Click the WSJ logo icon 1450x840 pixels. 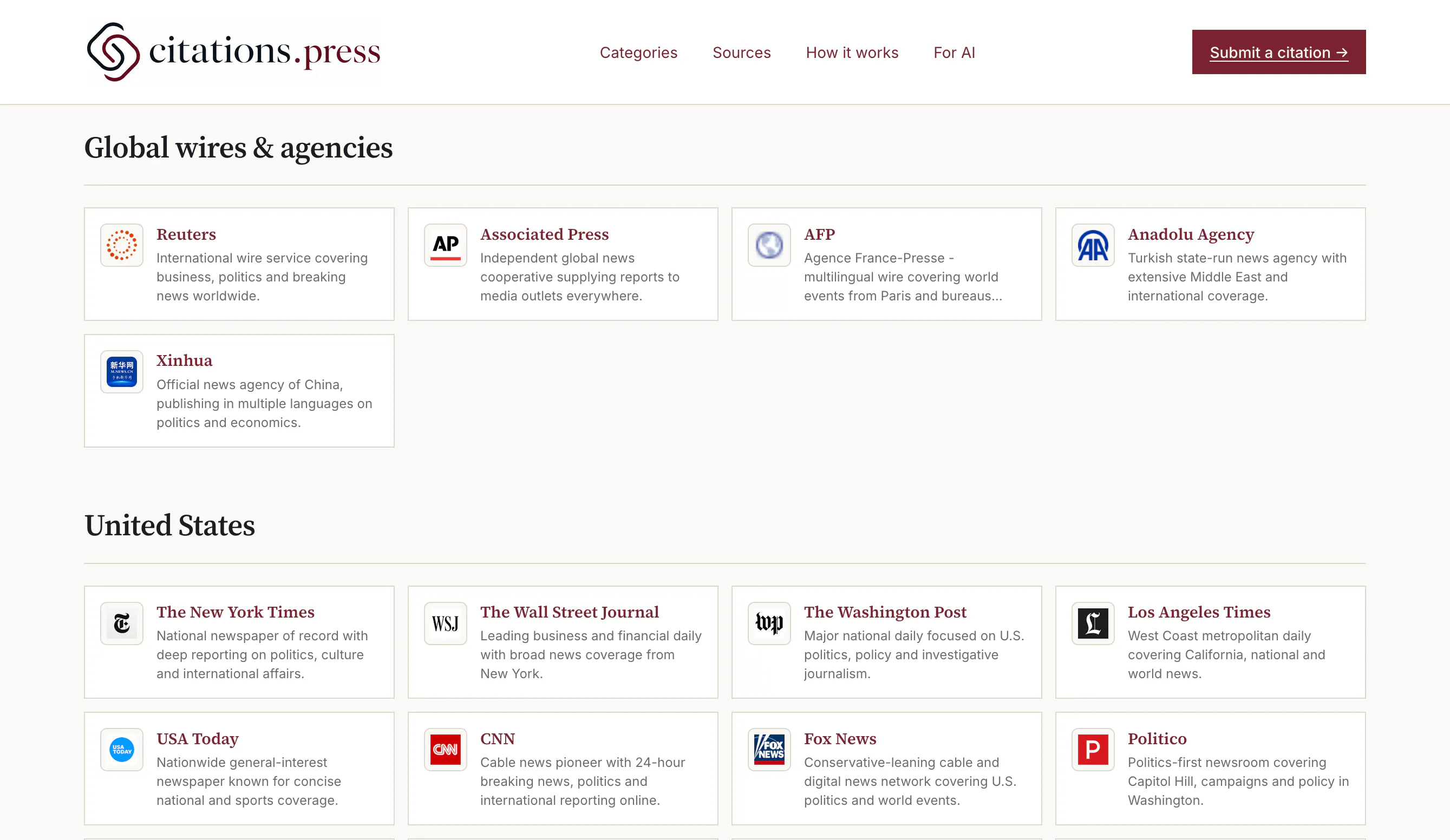446,623
